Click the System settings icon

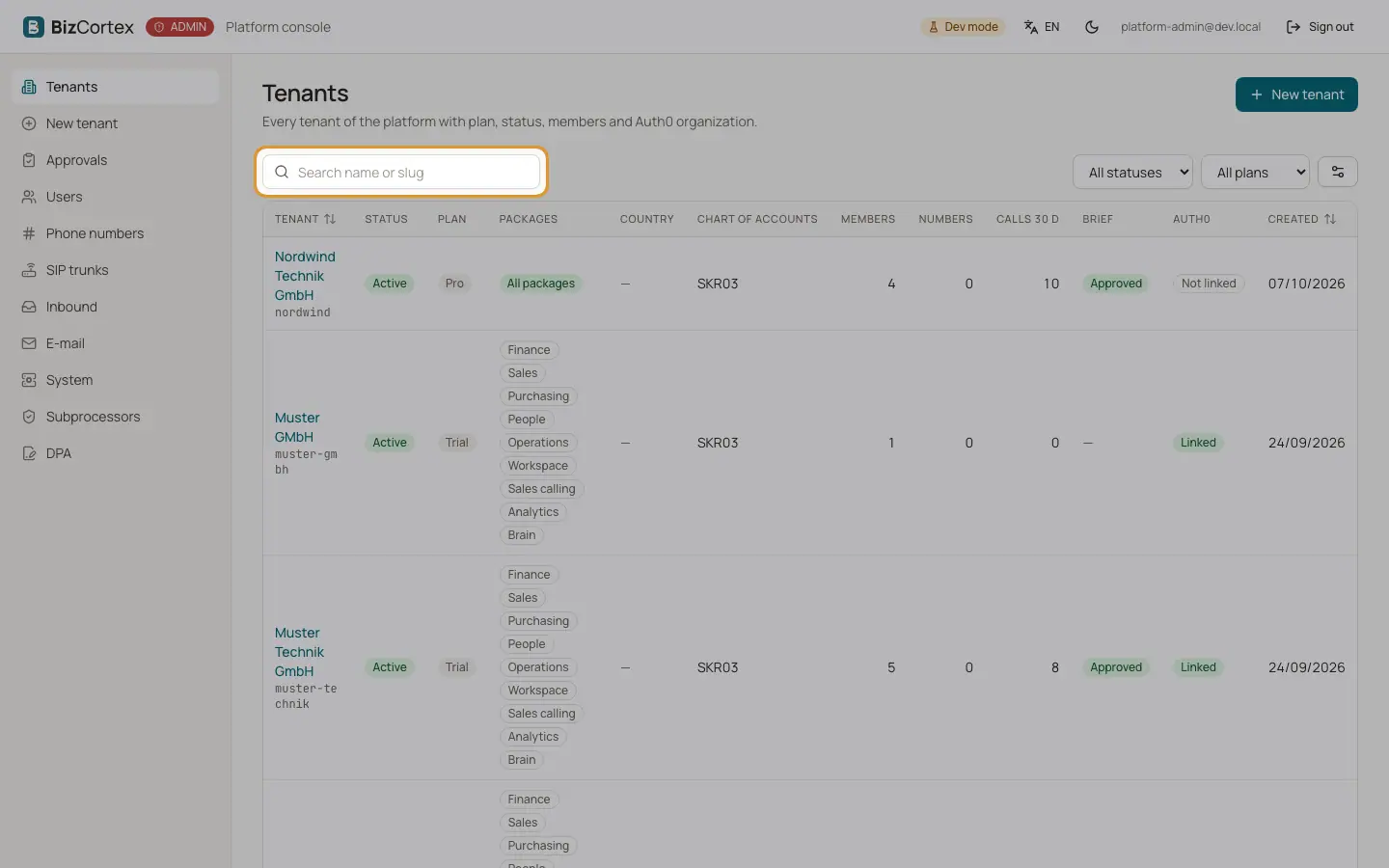[29, 380]
